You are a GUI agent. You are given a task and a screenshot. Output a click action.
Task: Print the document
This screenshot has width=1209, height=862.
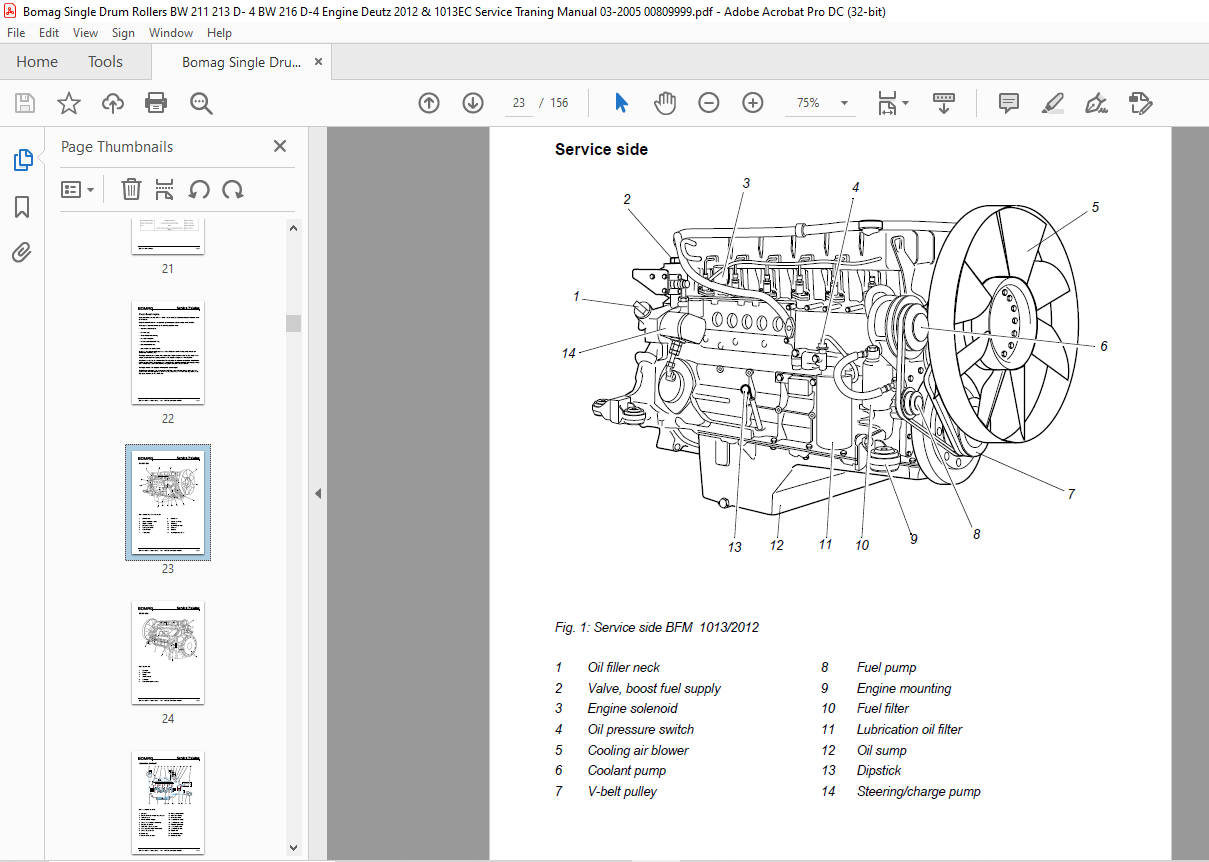[x=156, y=103]
